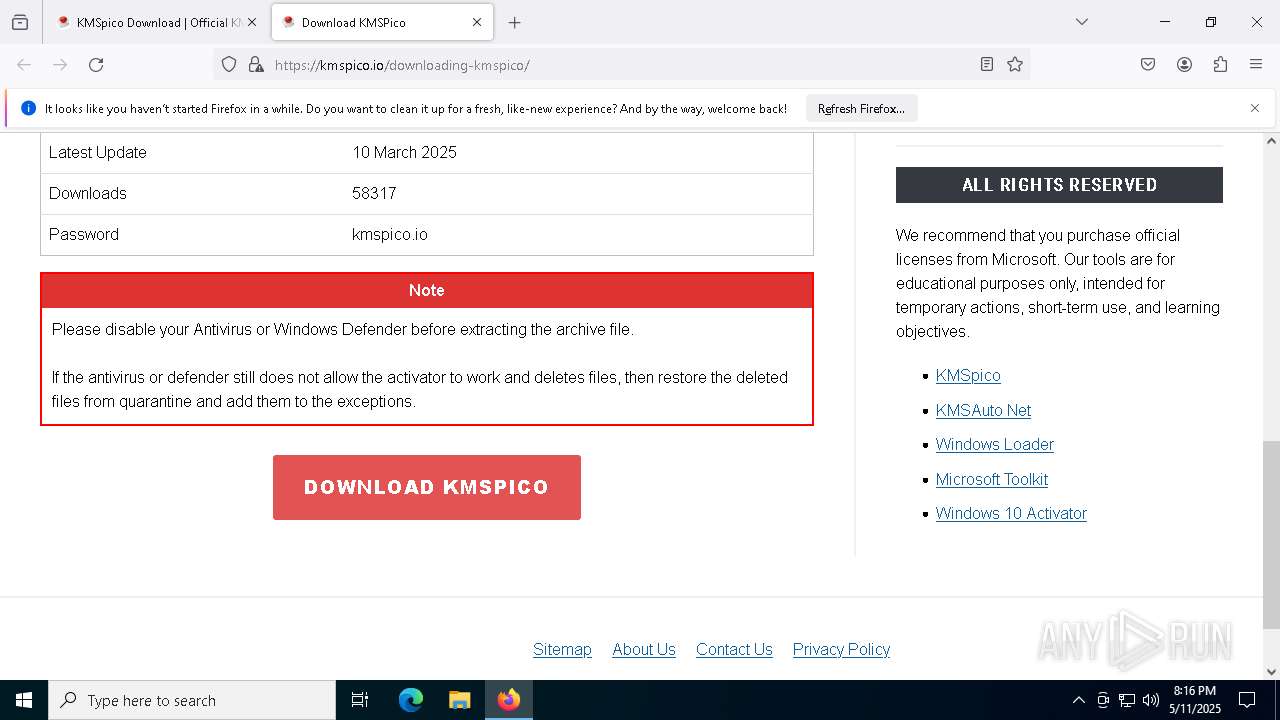This screenshot has height=720, width=1280.
Task: Open the volume tray icon
Action: click(x=1151, y=700)
